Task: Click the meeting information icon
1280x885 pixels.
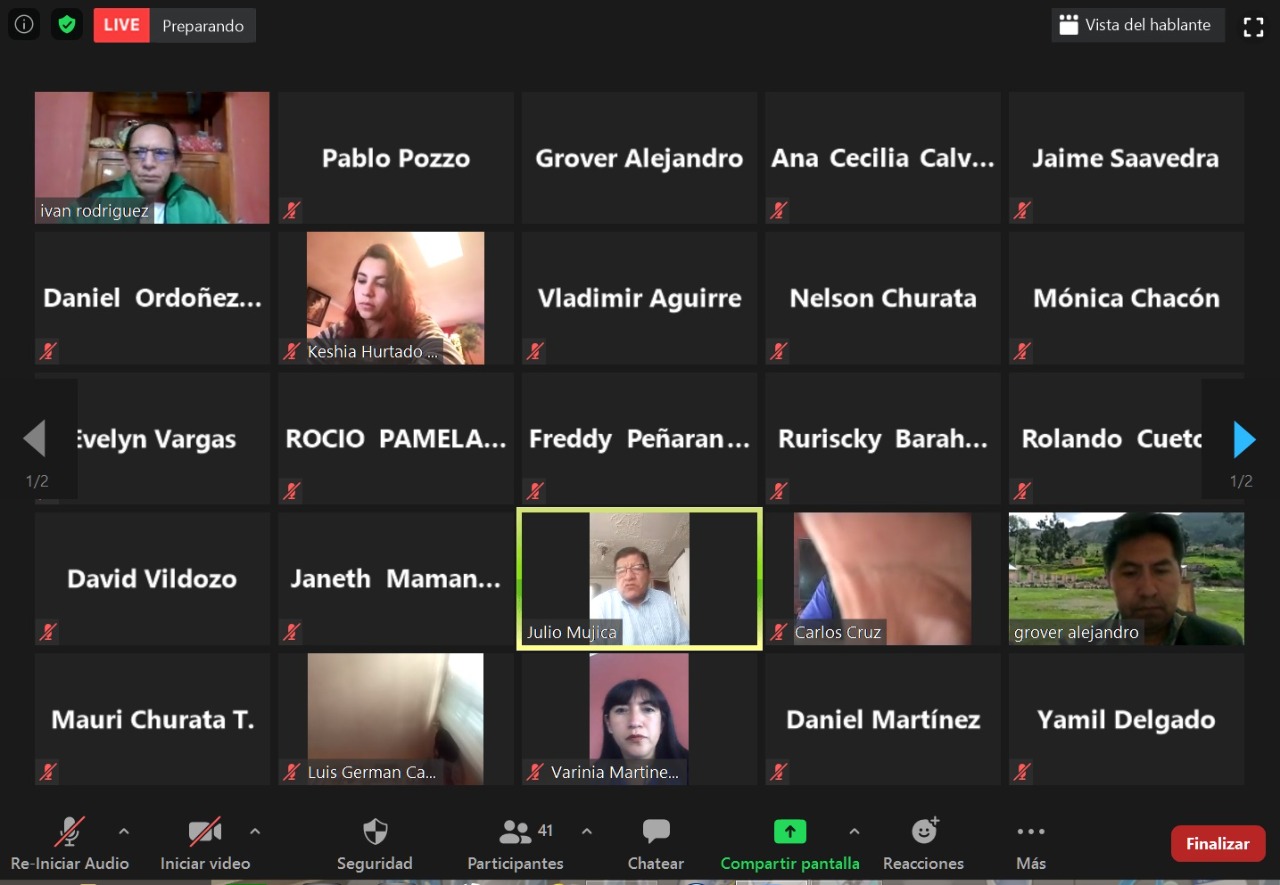Action: tap(24, 25)
